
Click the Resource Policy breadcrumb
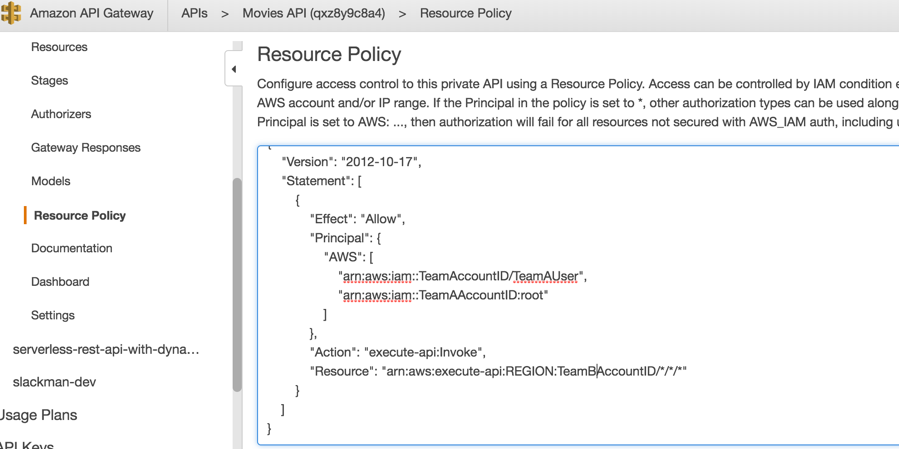pyautogui.click(x=466, y=13)
